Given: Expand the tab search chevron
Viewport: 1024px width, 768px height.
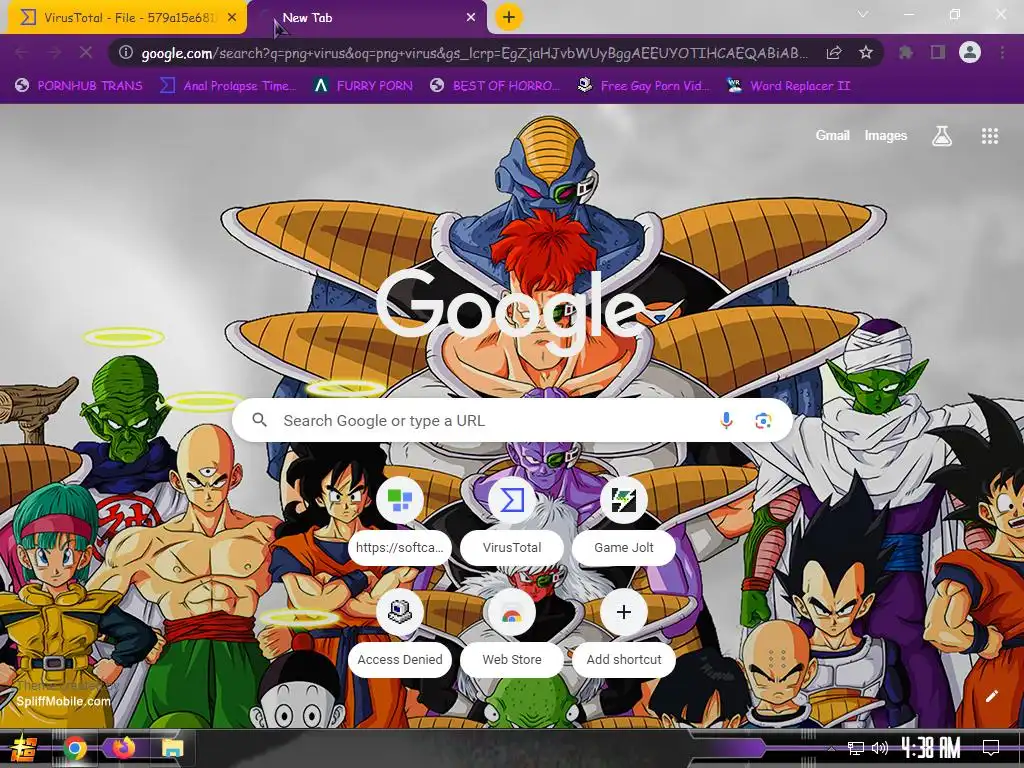Looking at the screenshot, I should [x=863, y=14].
